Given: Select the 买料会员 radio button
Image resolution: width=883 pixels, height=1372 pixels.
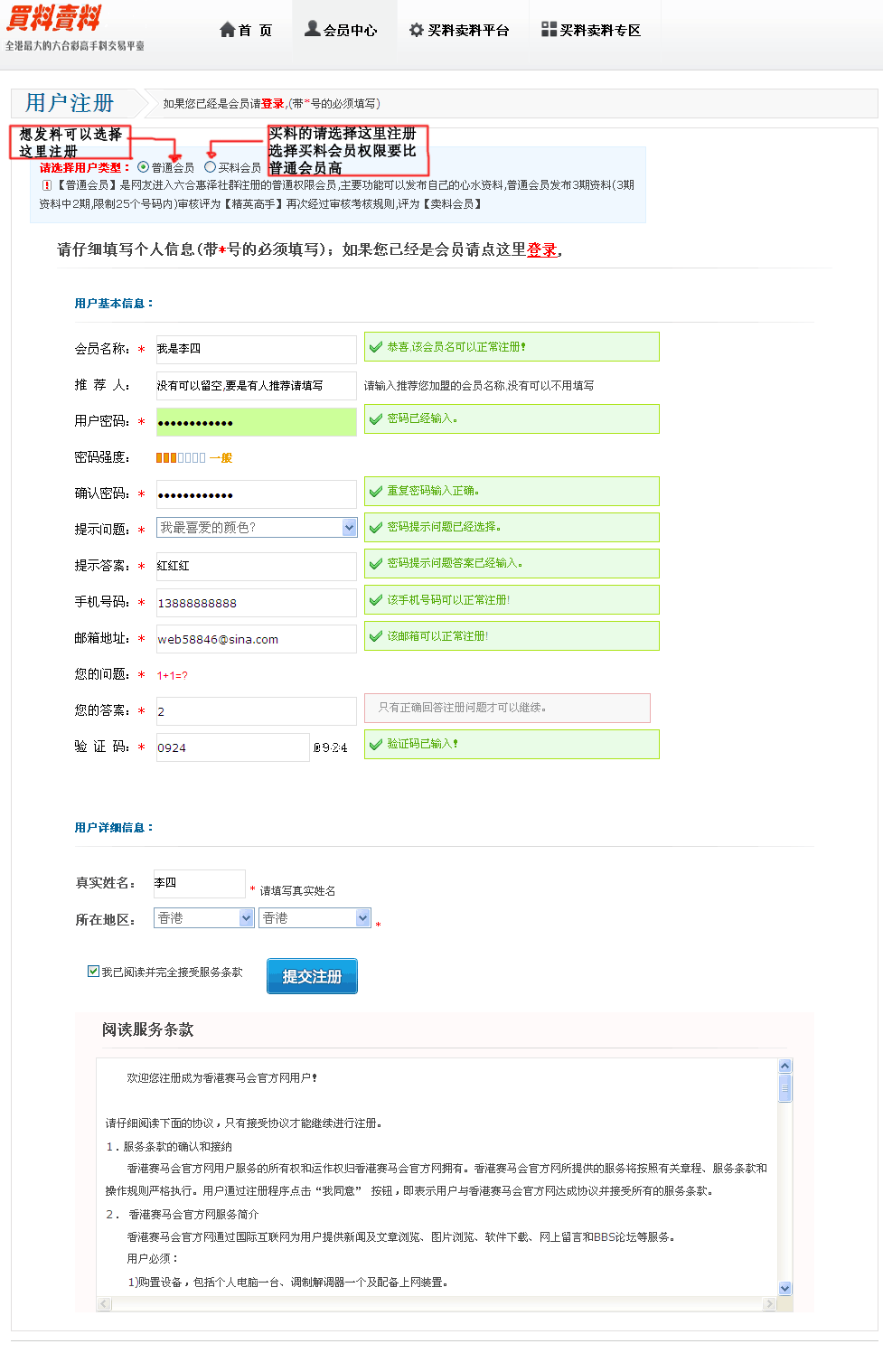Looking at the screenshot, I should (x=211, y=167).
